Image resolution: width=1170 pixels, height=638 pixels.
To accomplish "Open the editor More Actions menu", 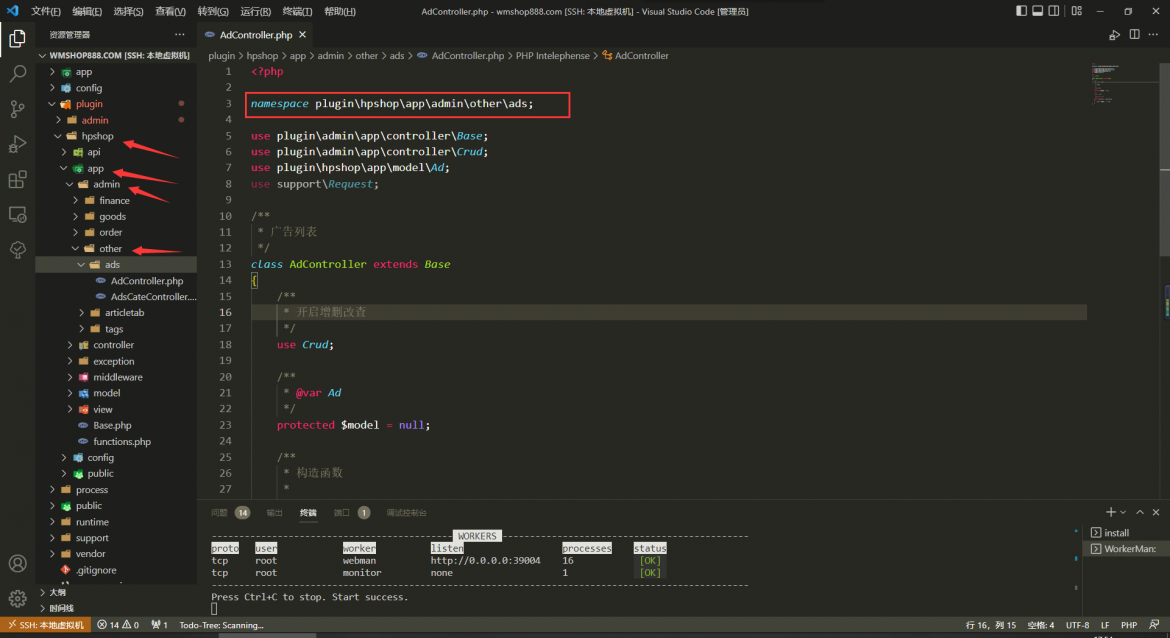I will coord(1154,34).
